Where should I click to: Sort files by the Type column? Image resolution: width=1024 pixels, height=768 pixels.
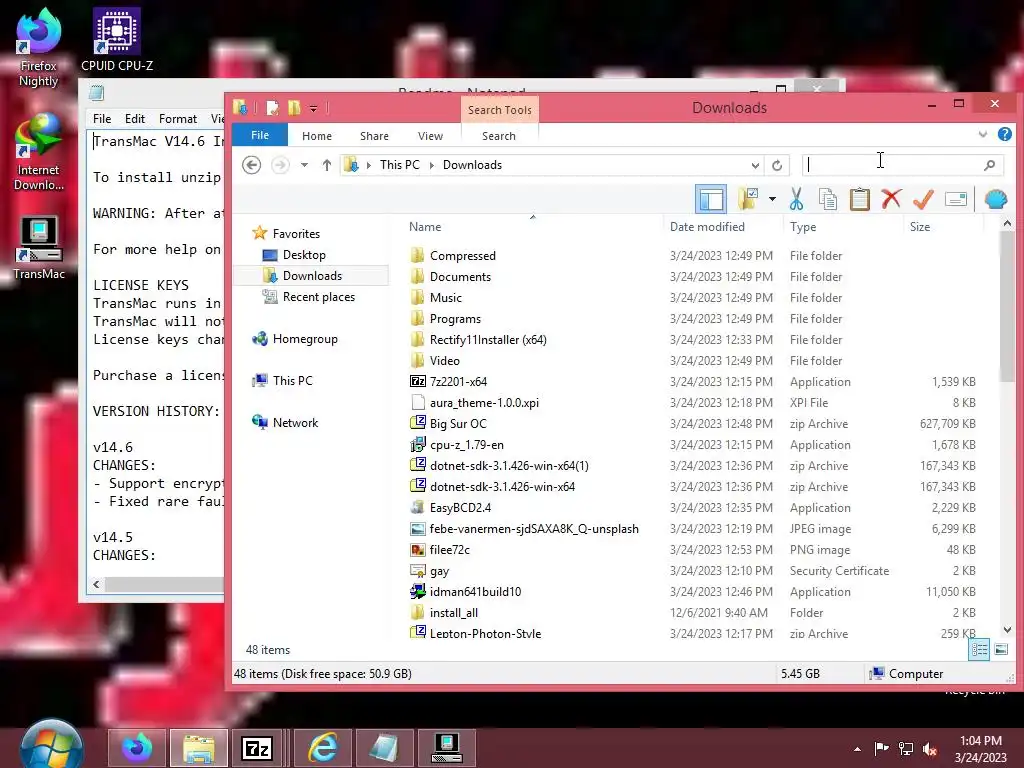point(803,227)
